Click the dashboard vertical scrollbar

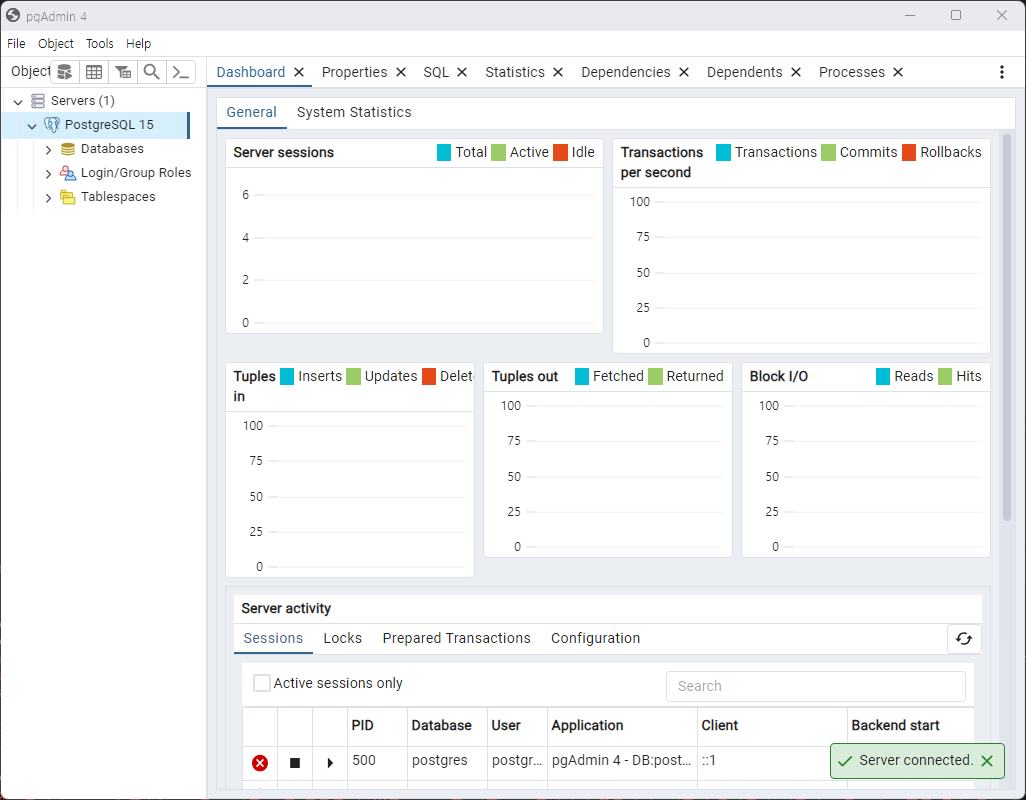(x=1006, y=327)
